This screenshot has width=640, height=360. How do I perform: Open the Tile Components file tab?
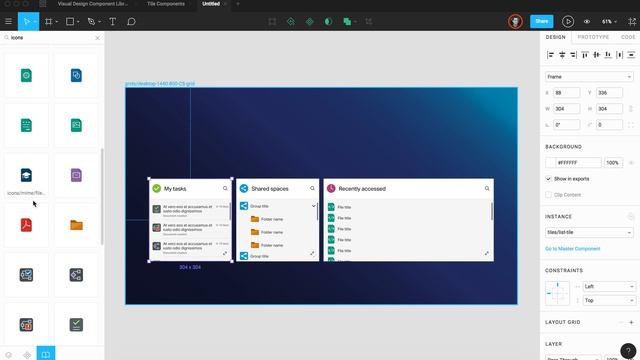click(x=166, y=4)
